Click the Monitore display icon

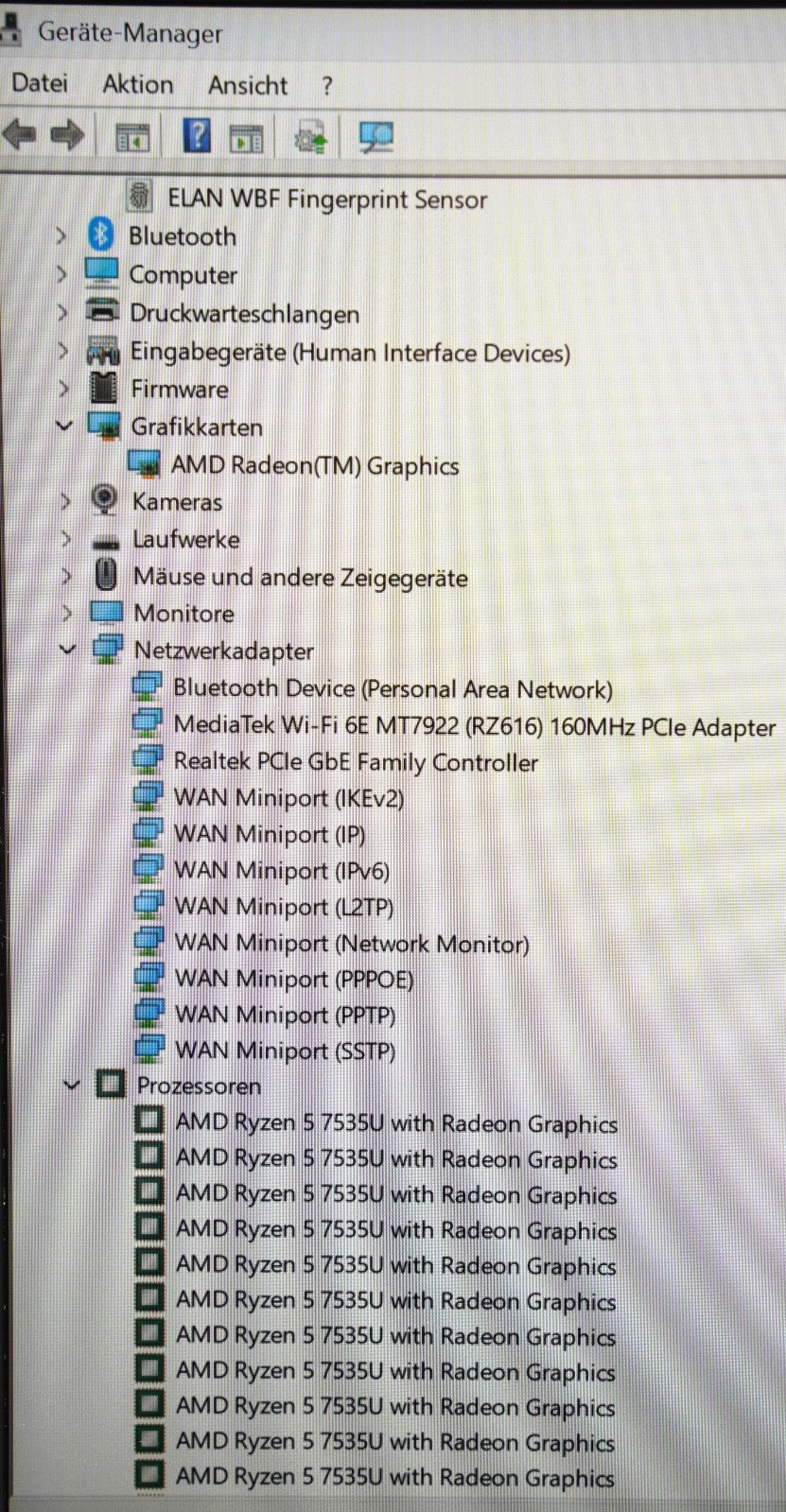point(106,612)
